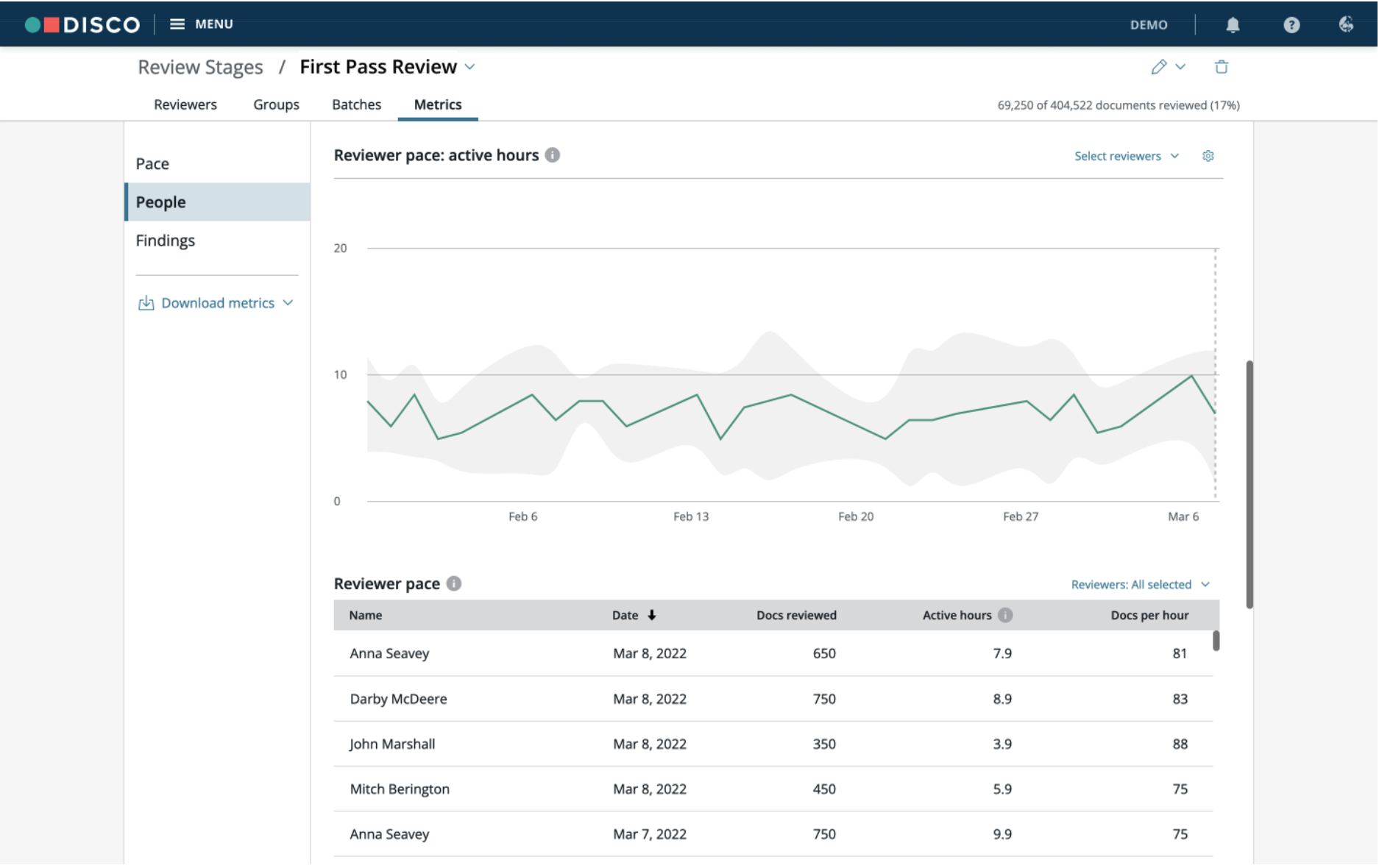Go to Review Stages breadcrumb link
The height and width of the screenshot is (868, 1379).
coord(200,67)
